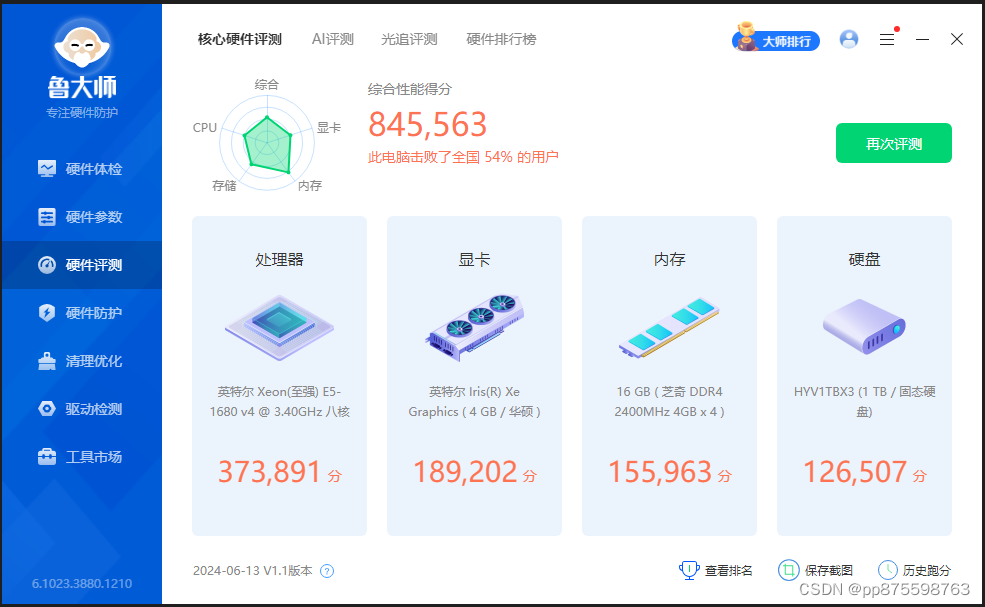Click the 显卡 card title

pos(474,260)
